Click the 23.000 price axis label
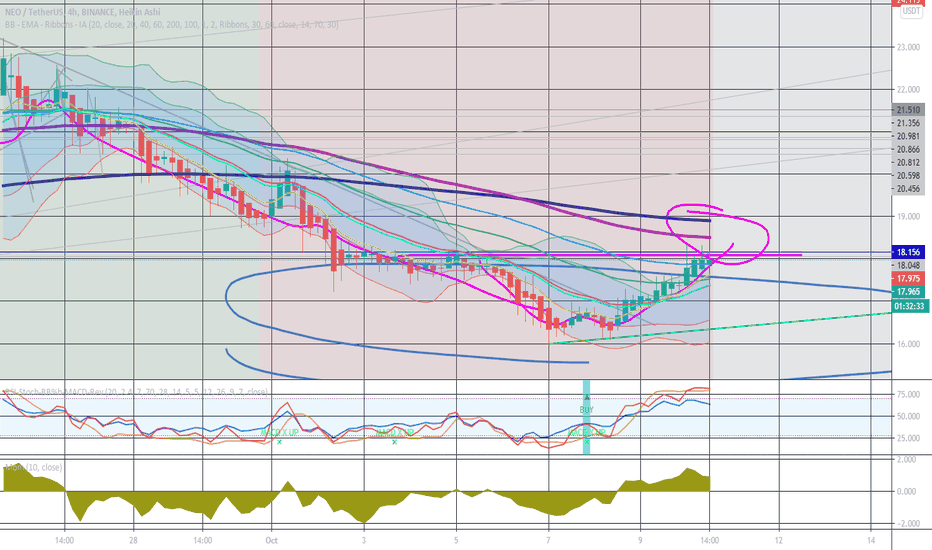932x550 pixels. [908, 47]
